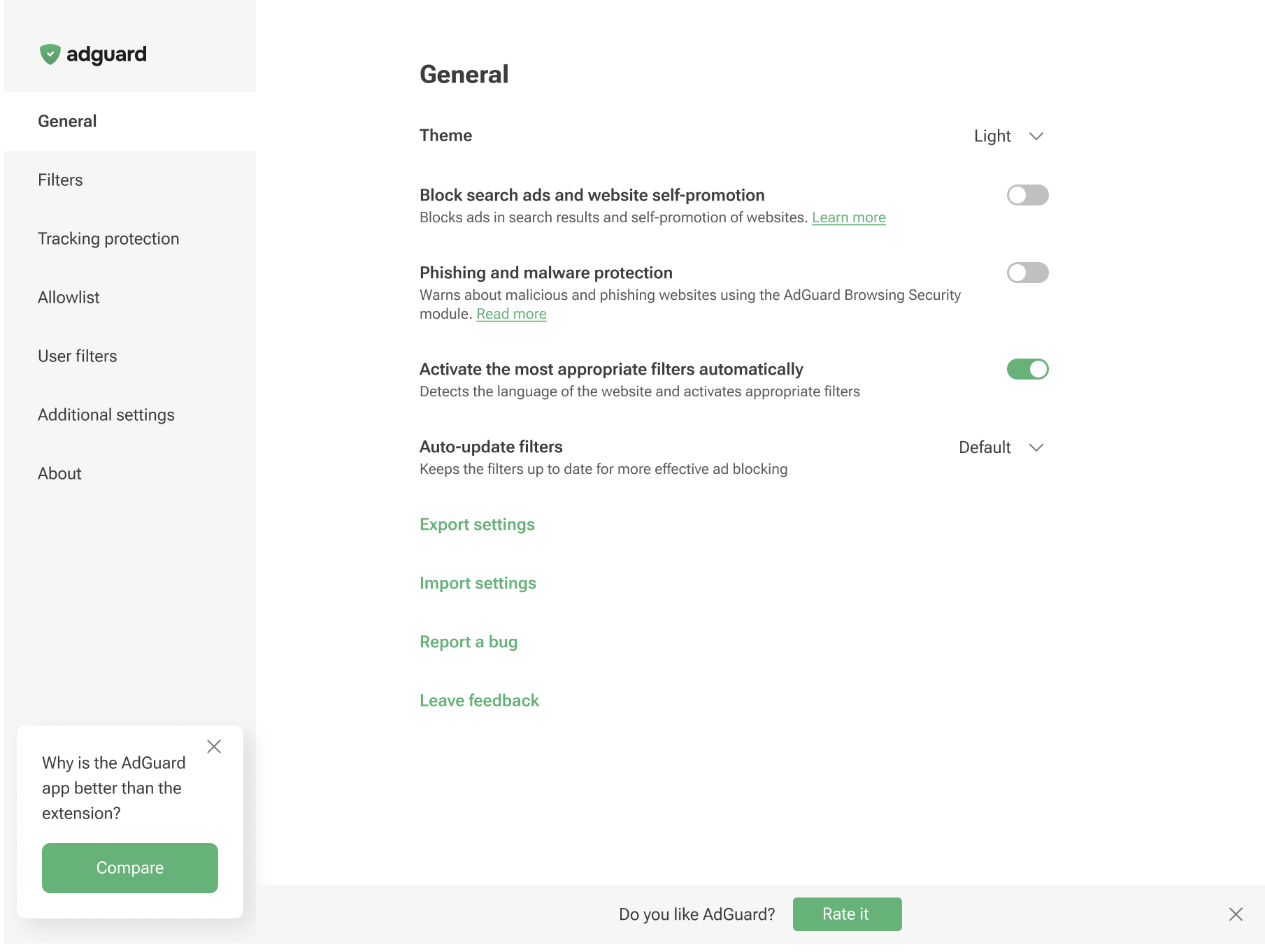The width and height of the screenshot is (1265, 952).
Task: Click Leave feedback
Action: pos(479,701)
